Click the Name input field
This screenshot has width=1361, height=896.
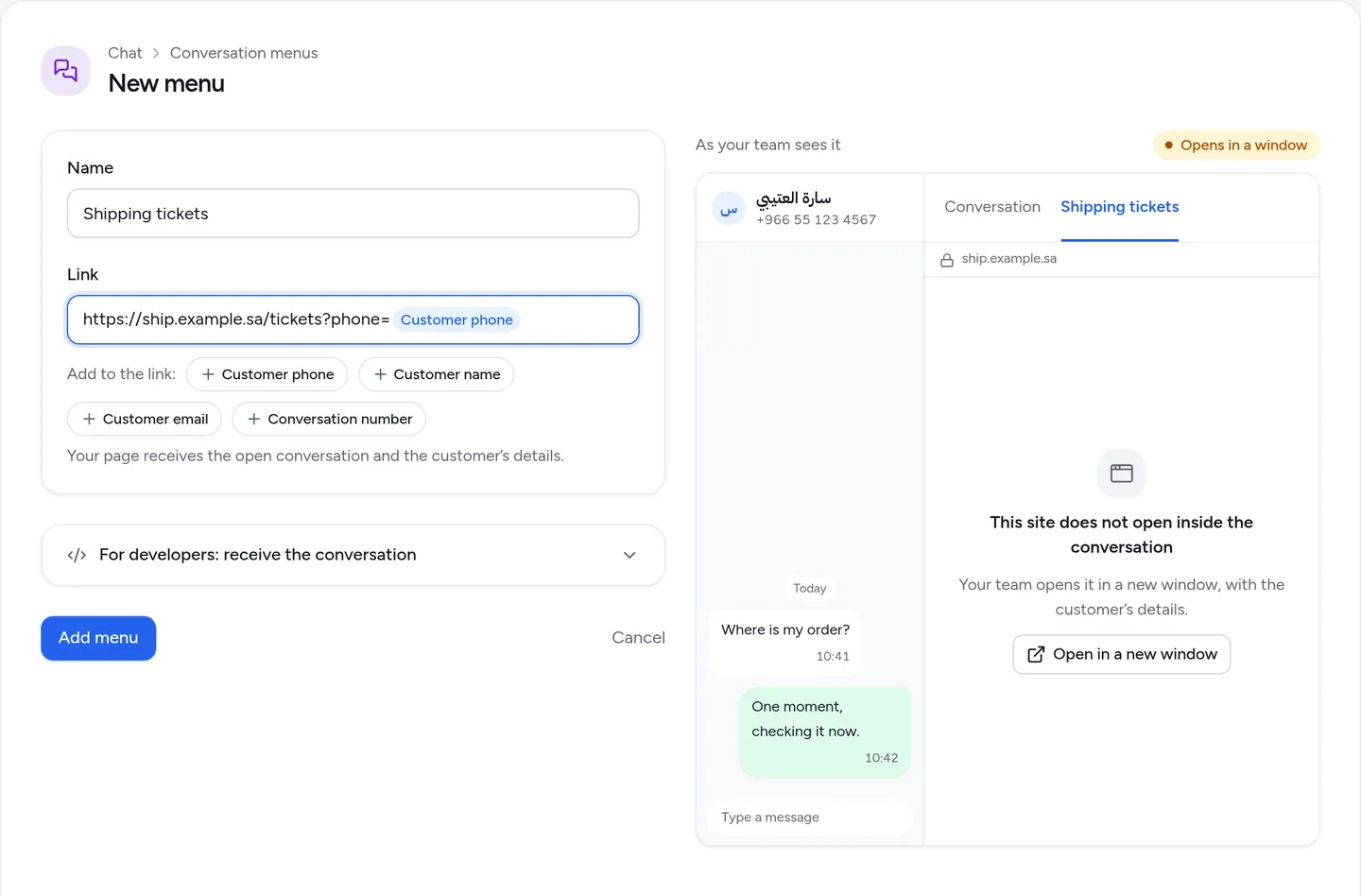353,214
